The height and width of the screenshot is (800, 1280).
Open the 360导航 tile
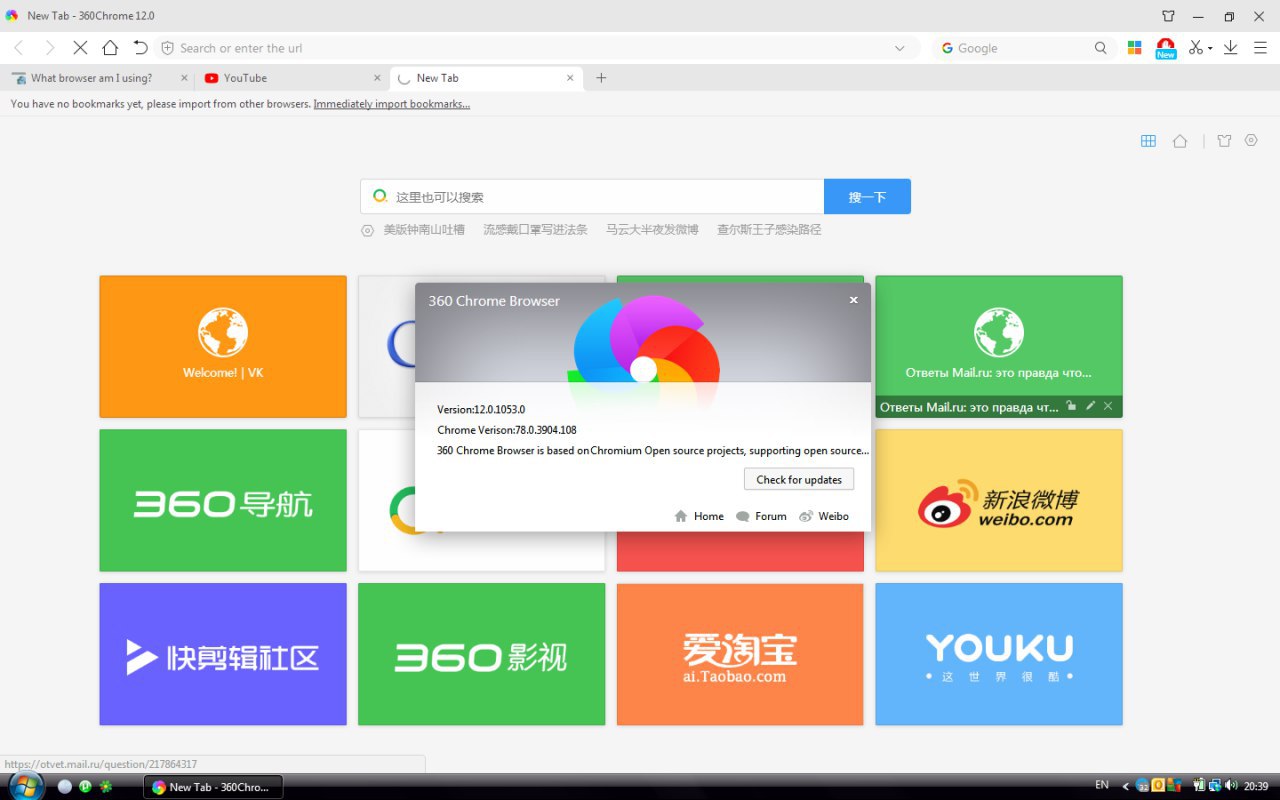click(x=223, y=500)
